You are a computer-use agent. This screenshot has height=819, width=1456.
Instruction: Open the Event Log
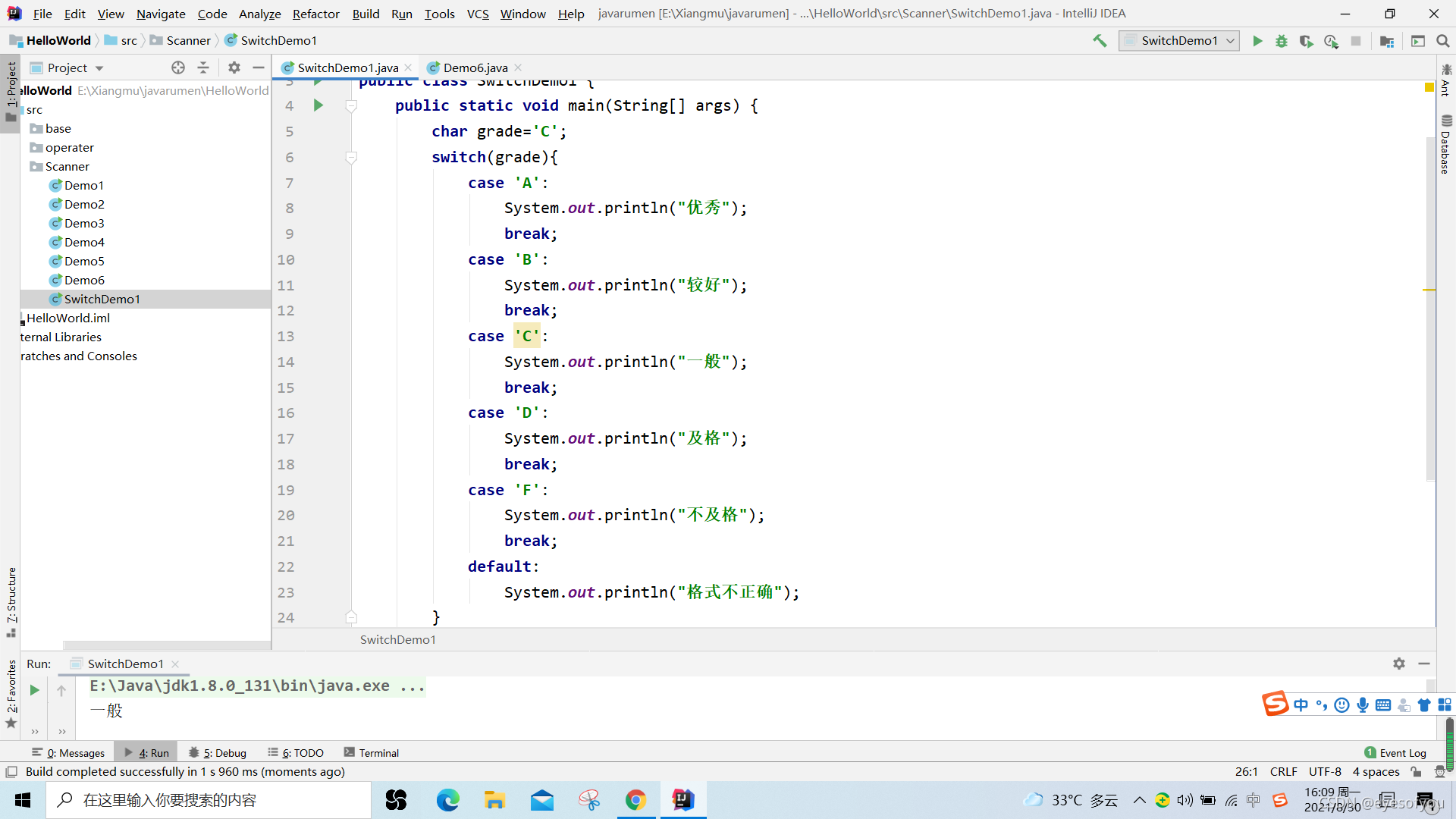point(1395,752)
